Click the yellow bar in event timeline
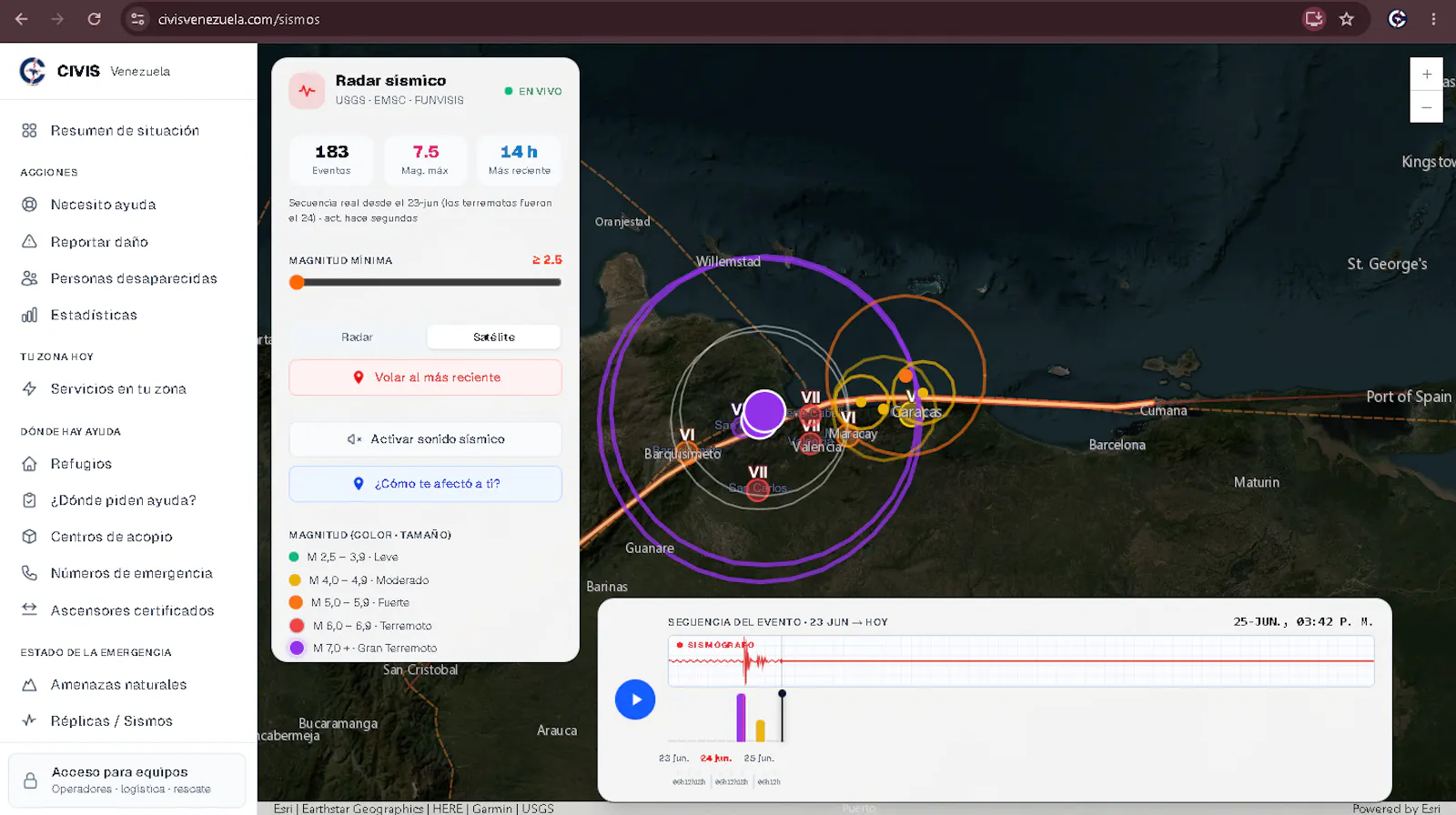 pyautogui.click(x=761, y=731)
